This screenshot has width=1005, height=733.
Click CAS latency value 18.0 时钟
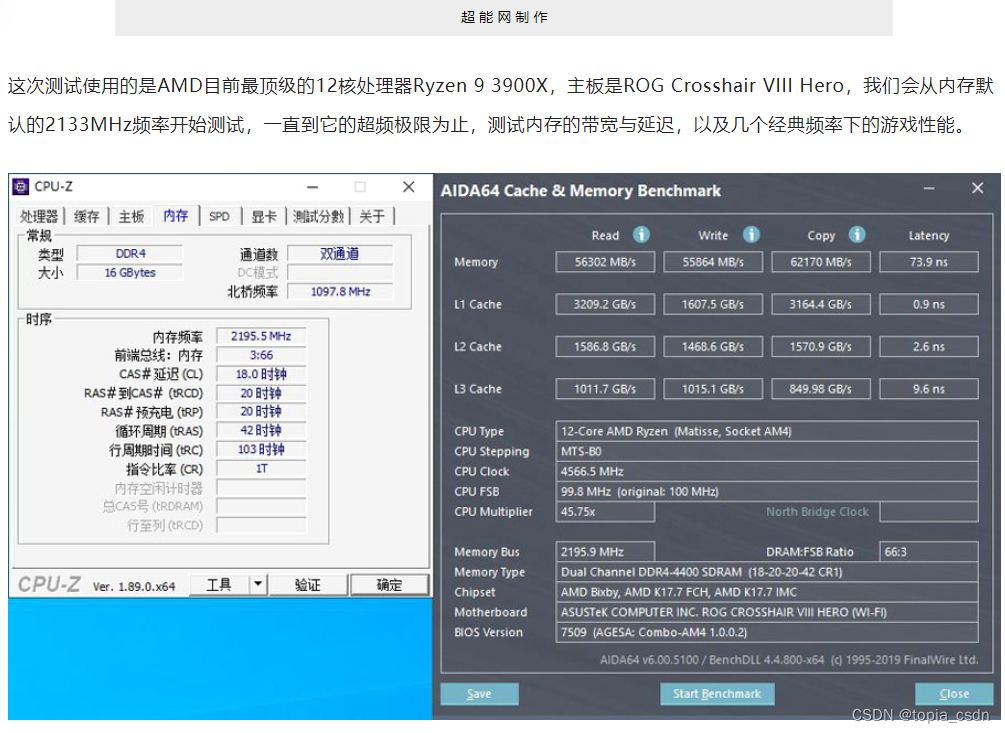(261, 374)
